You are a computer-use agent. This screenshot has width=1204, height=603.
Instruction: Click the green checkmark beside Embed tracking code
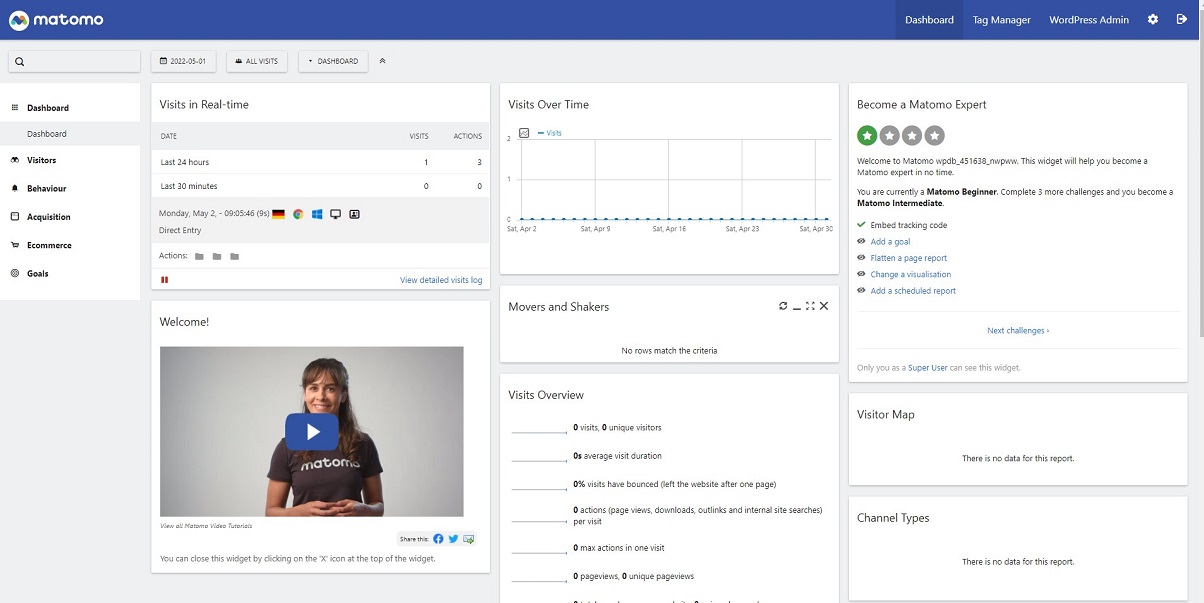(x=861, y=225)
